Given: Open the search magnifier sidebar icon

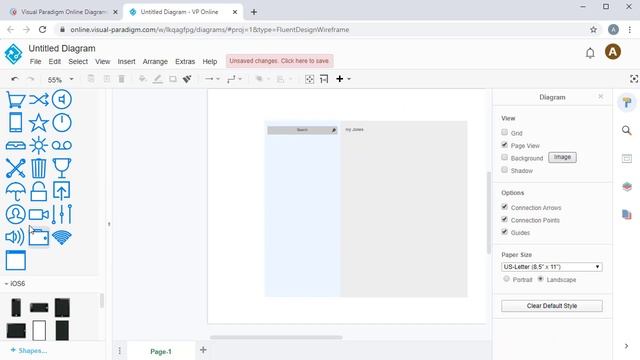Looking at the screenshot, I should pyautogui.click(x=627, y=130).
